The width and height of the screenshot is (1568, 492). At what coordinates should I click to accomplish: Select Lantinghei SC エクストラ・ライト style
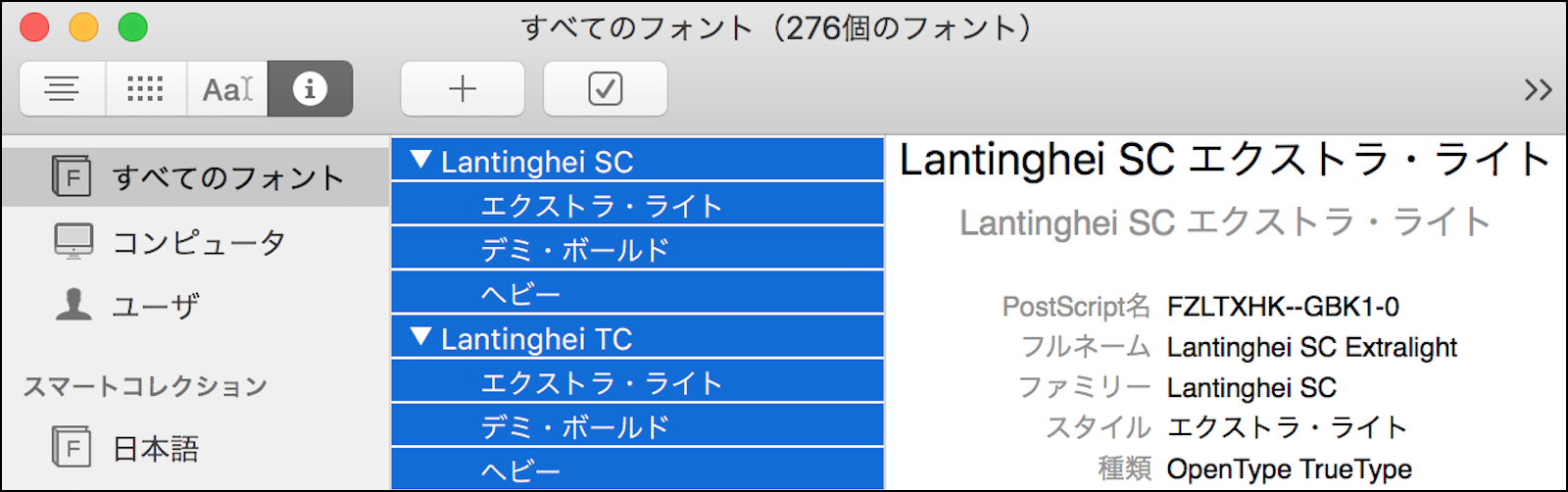tap(602, 206)
